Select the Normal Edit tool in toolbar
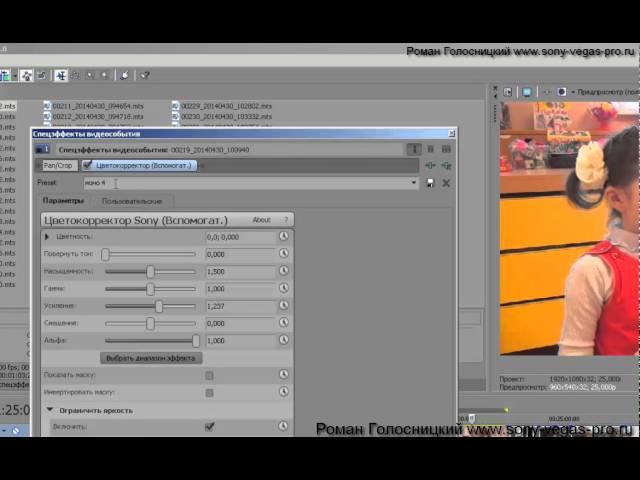This screenshot has height=480, width=640. pyautogui.click(x=60, y=76)
